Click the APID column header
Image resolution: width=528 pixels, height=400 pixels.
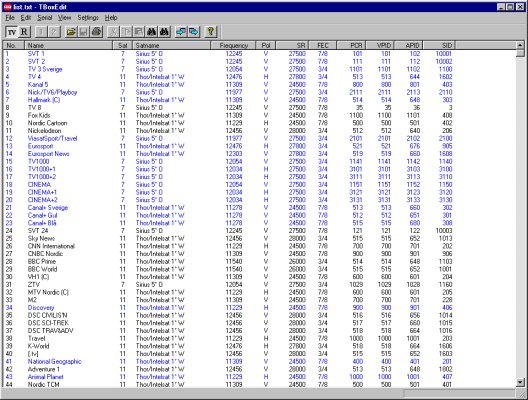click(x=408, y=45)
